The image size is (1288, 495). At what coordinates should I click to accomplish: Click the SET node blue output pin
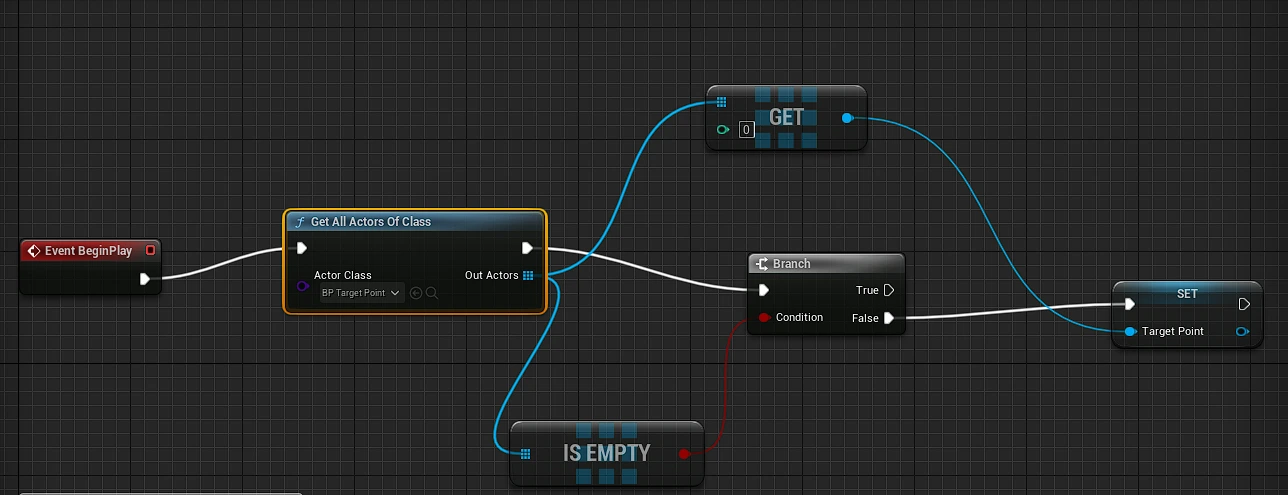pos(1243,331)
